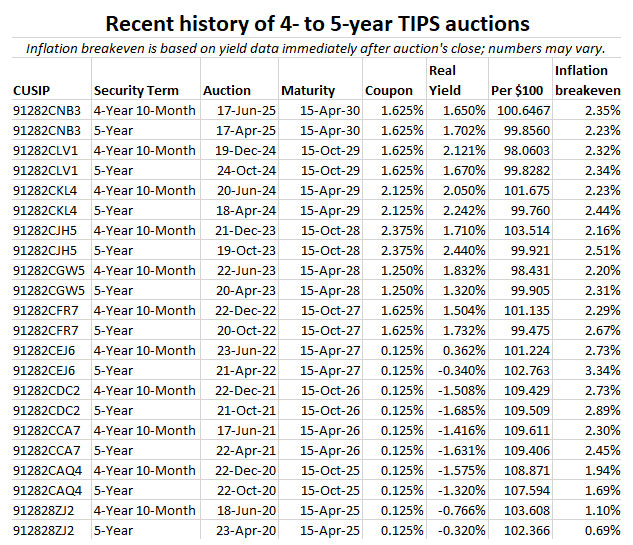Click the 3.34% inflation breakeven cell
The width and height of the screenshot is (633, 545).
click(601, 370)
